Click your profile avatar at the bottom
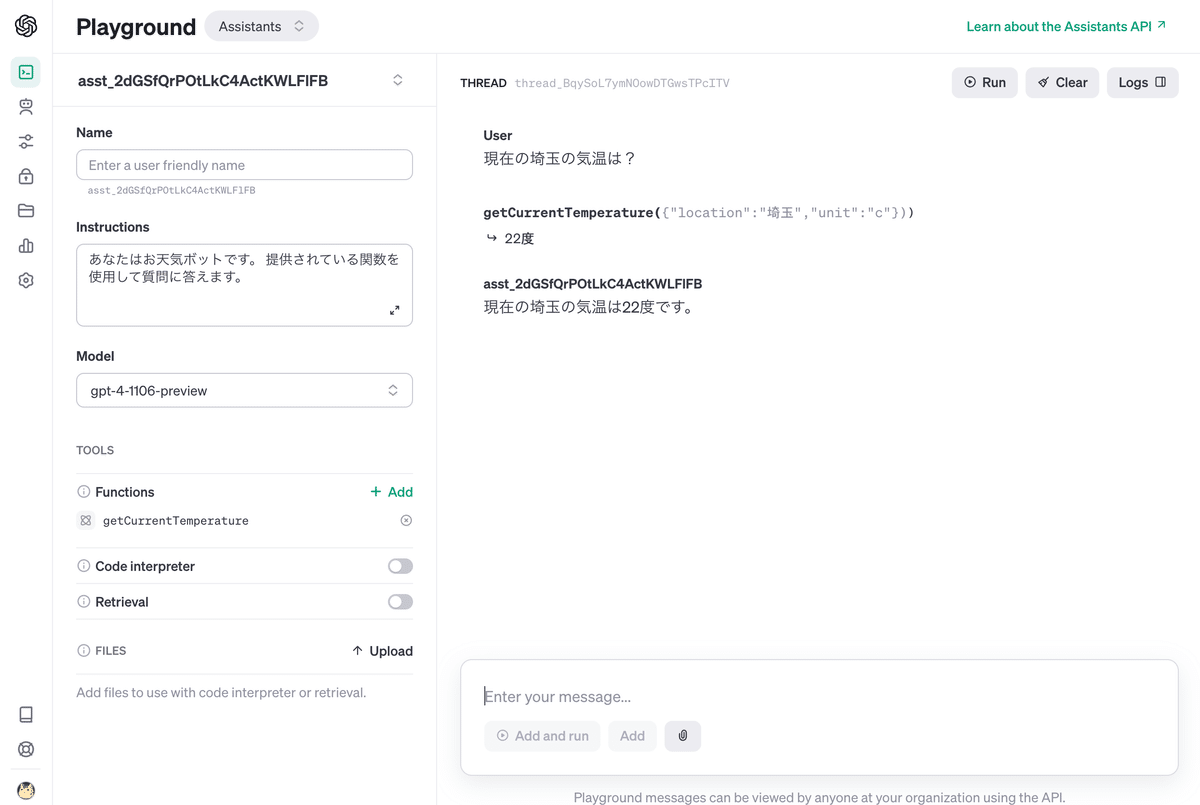The height and width of the screenshot is (805, 1200). [x=25, y=790]
